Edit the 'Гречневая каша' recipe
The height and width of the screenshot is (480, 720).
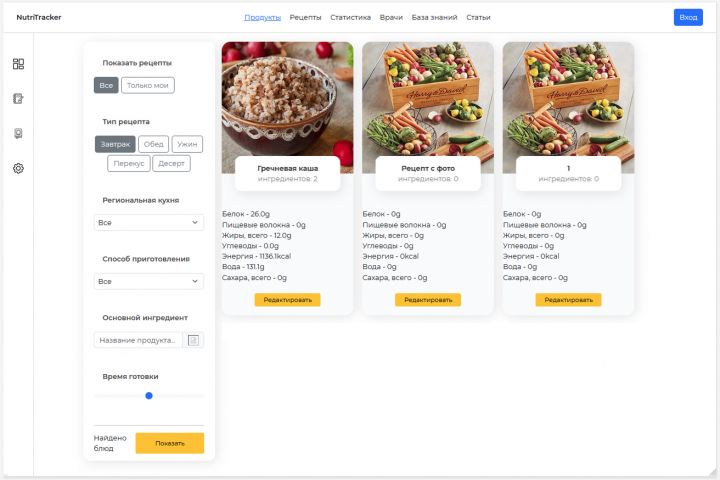click(287, 299)
